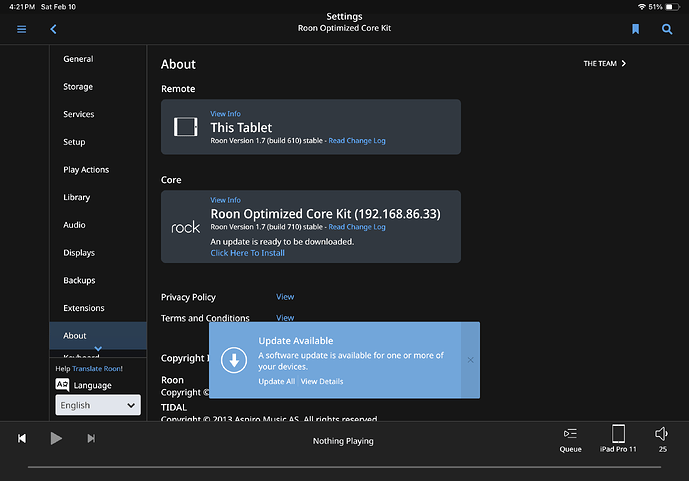Click the Roon Optimized Core Kit (192.168.86.33) title
The height and width of the screenshot is (481, 689).
tap(325, 214)
